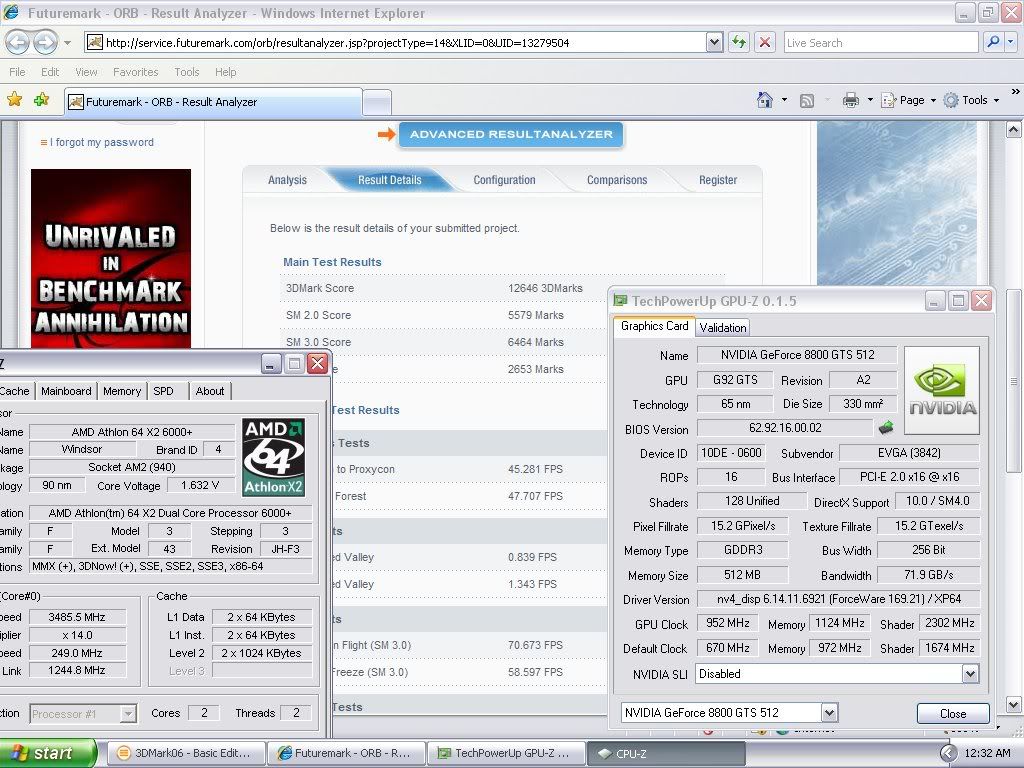Switch to the Validation tab in GPU-Z
Viewport: 1024px width, 768px height.
(x=722, y=327)
